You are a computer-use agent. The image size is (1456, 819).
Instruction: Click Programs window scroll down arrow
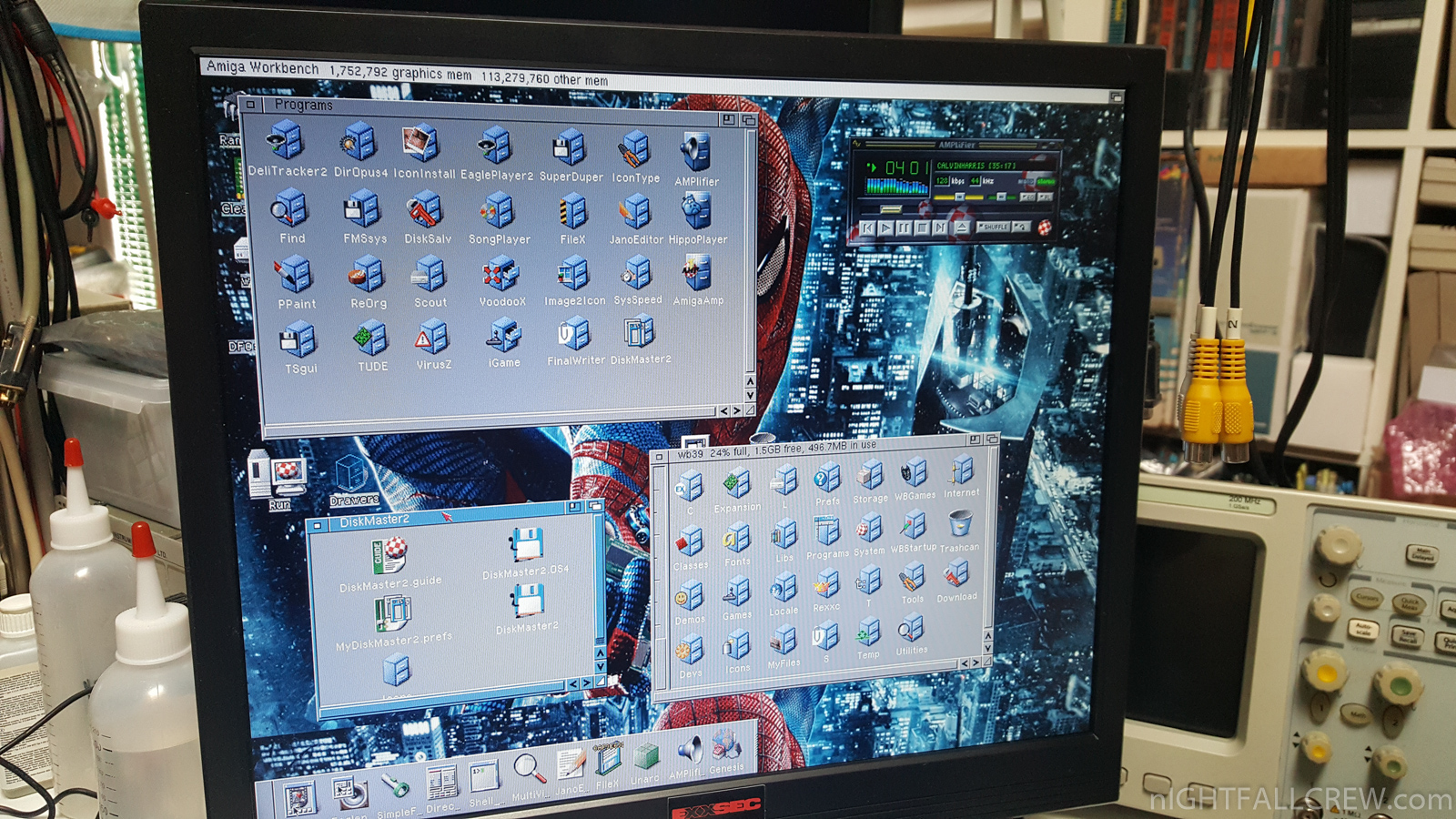pos(750,395)
